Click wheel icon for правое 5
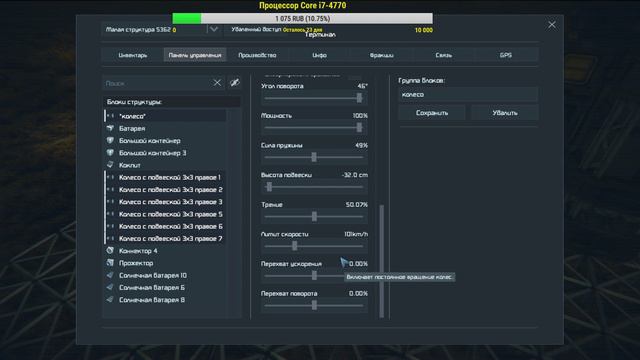Screen dimensions: 640x360 click(110, 214)
